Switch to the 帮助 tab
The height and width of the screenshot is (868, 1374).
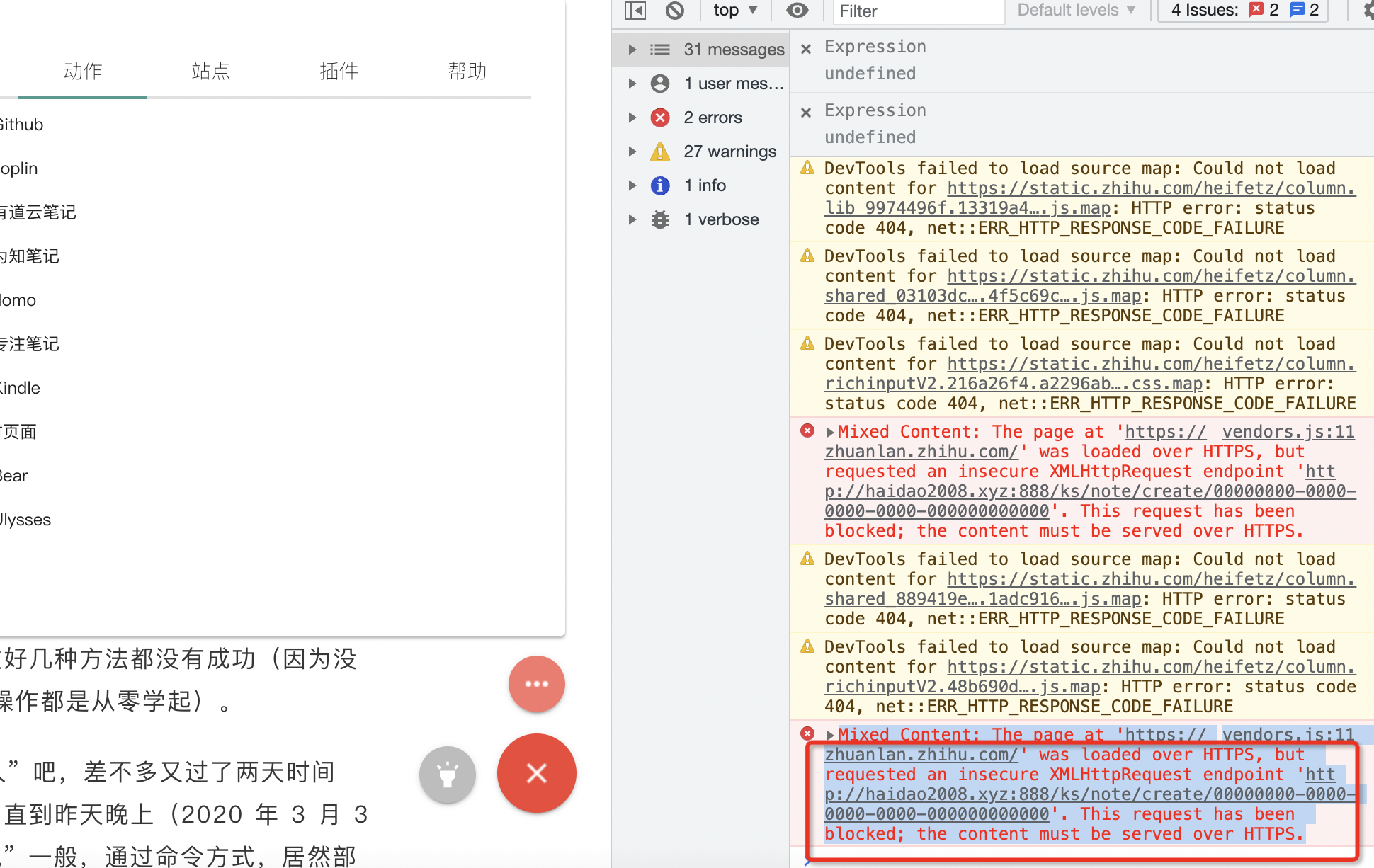467,71
